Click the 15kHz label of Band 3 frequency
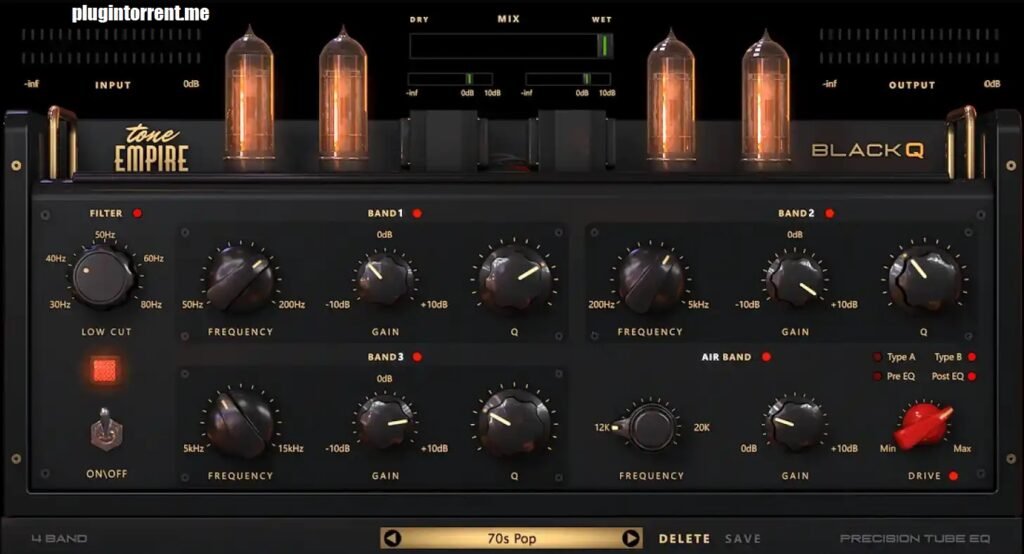Screen dimensions: 1024x554 (x=291, y=448)
